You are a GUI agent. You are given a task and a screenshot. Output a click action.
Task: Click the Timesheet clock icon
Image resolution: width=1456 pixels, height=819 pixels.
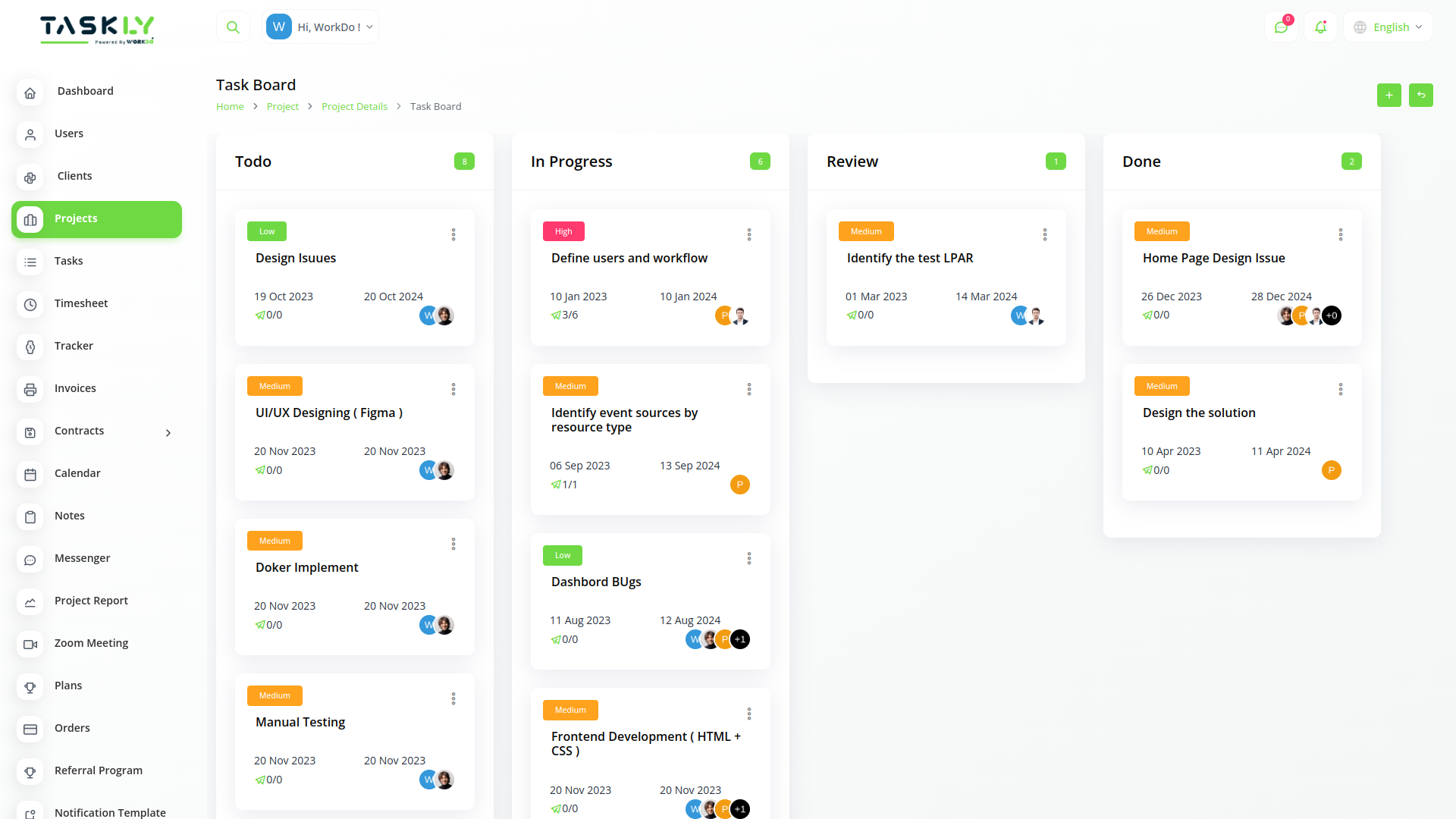tap(30, 305)
